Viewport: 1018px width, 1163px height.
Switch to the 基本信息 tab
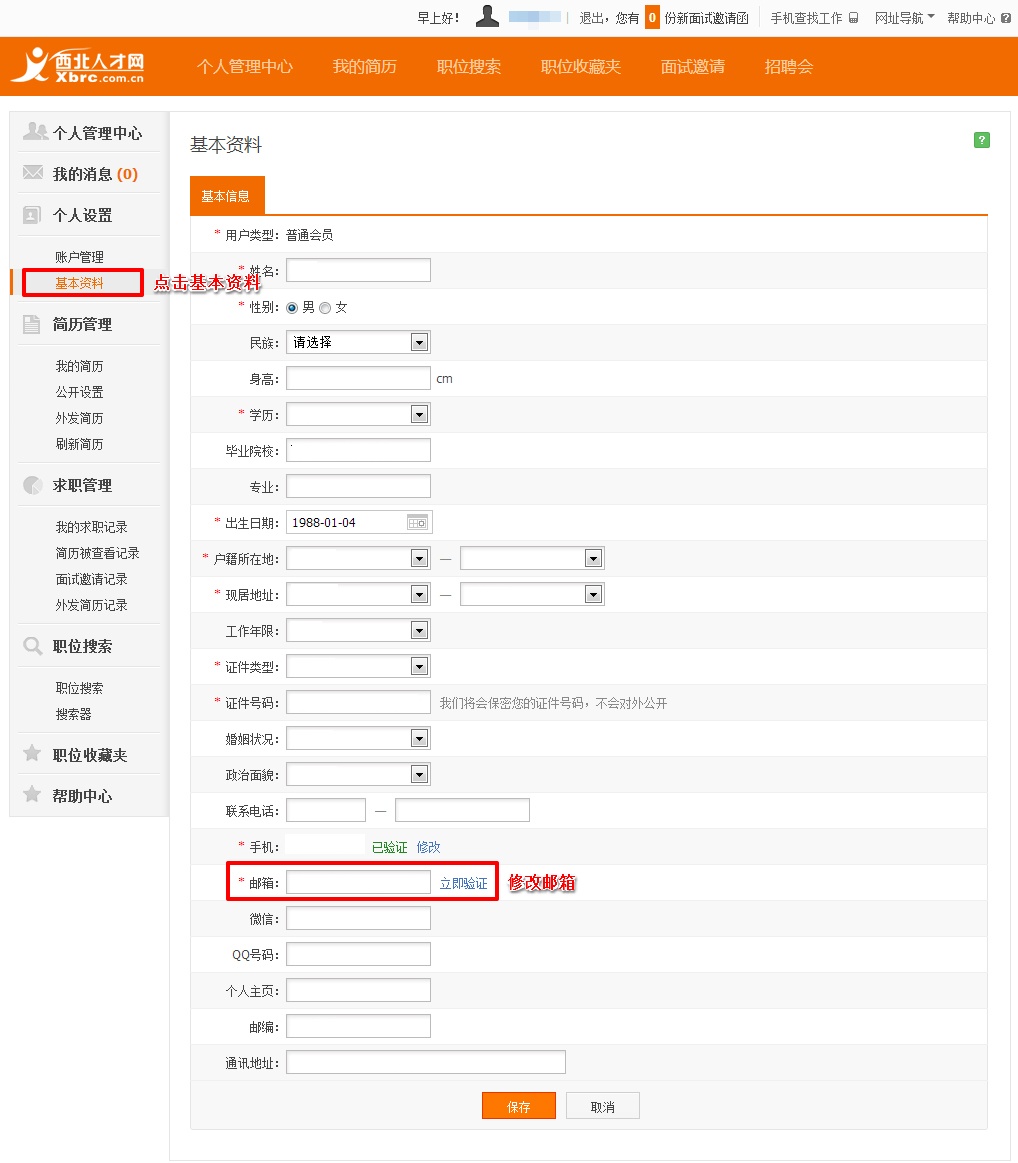(227, 196)
